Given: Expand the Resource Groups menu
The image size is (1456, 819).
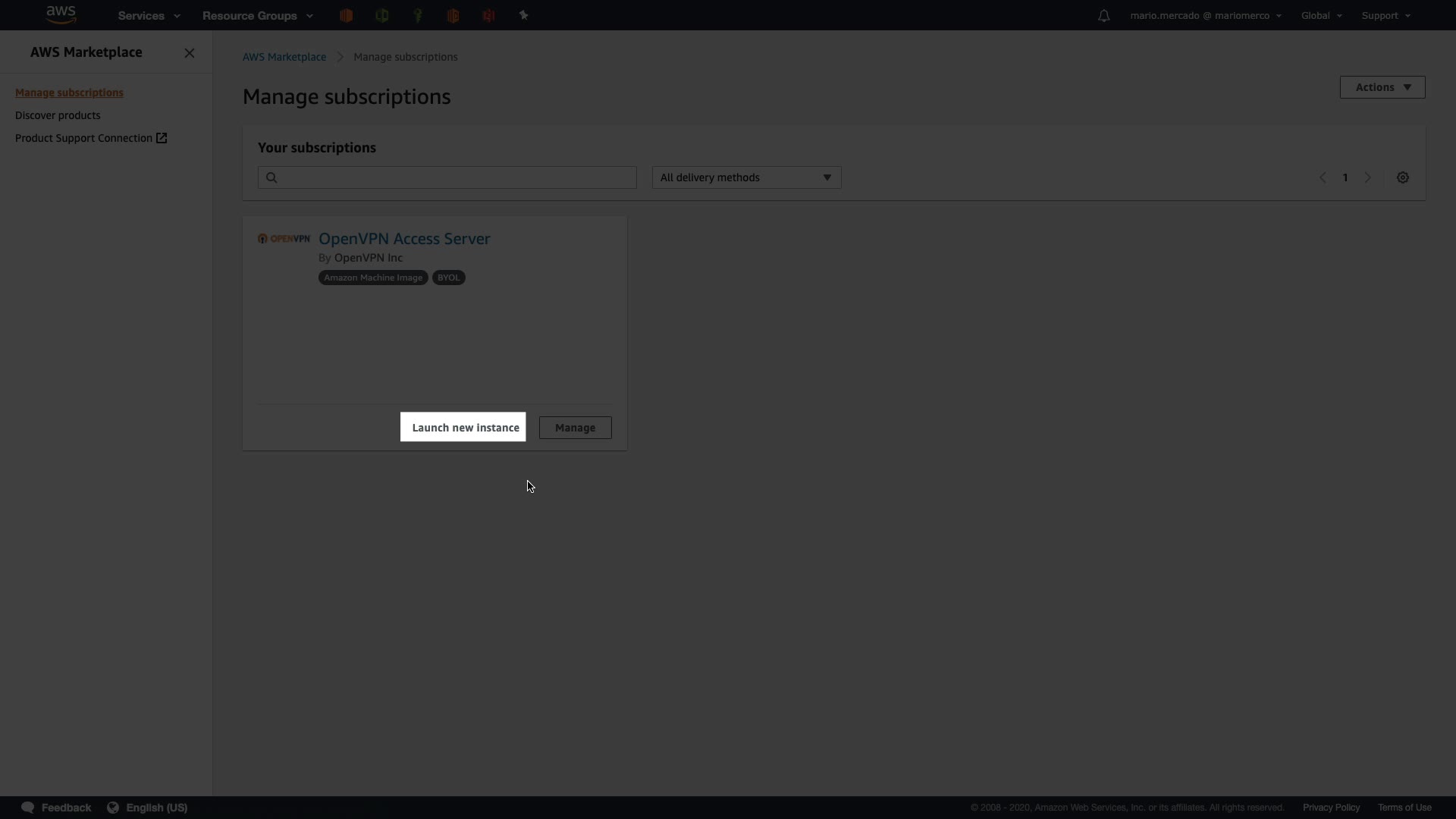Looking at the screenshot, I should (x=257, y=15).
